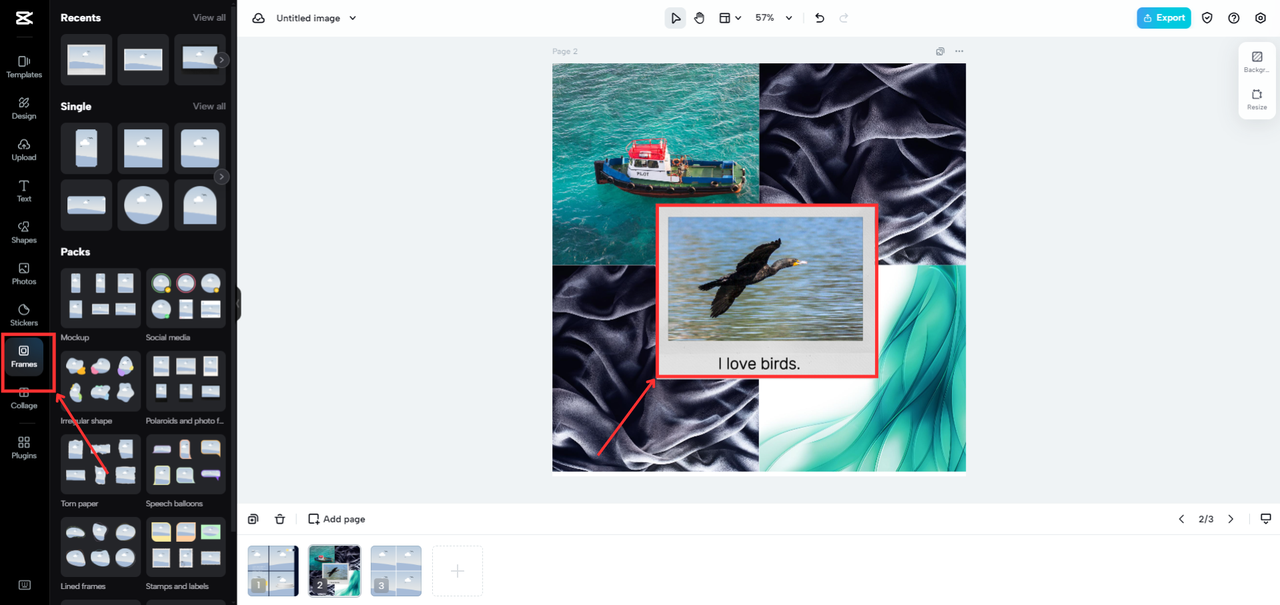Open the Shapes panel
The height and width of the screenshot is (605, 1280).
[x=24, y=232]
